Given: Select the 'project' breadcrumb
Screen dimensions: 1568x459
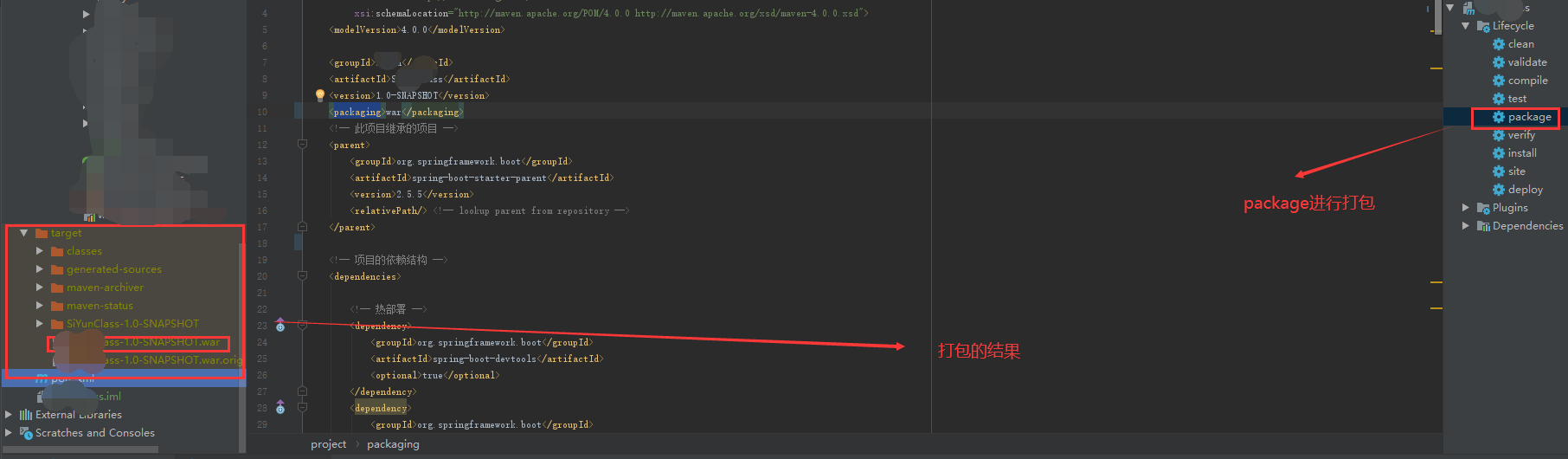Looking at the screenshot, I should point(329,444).
